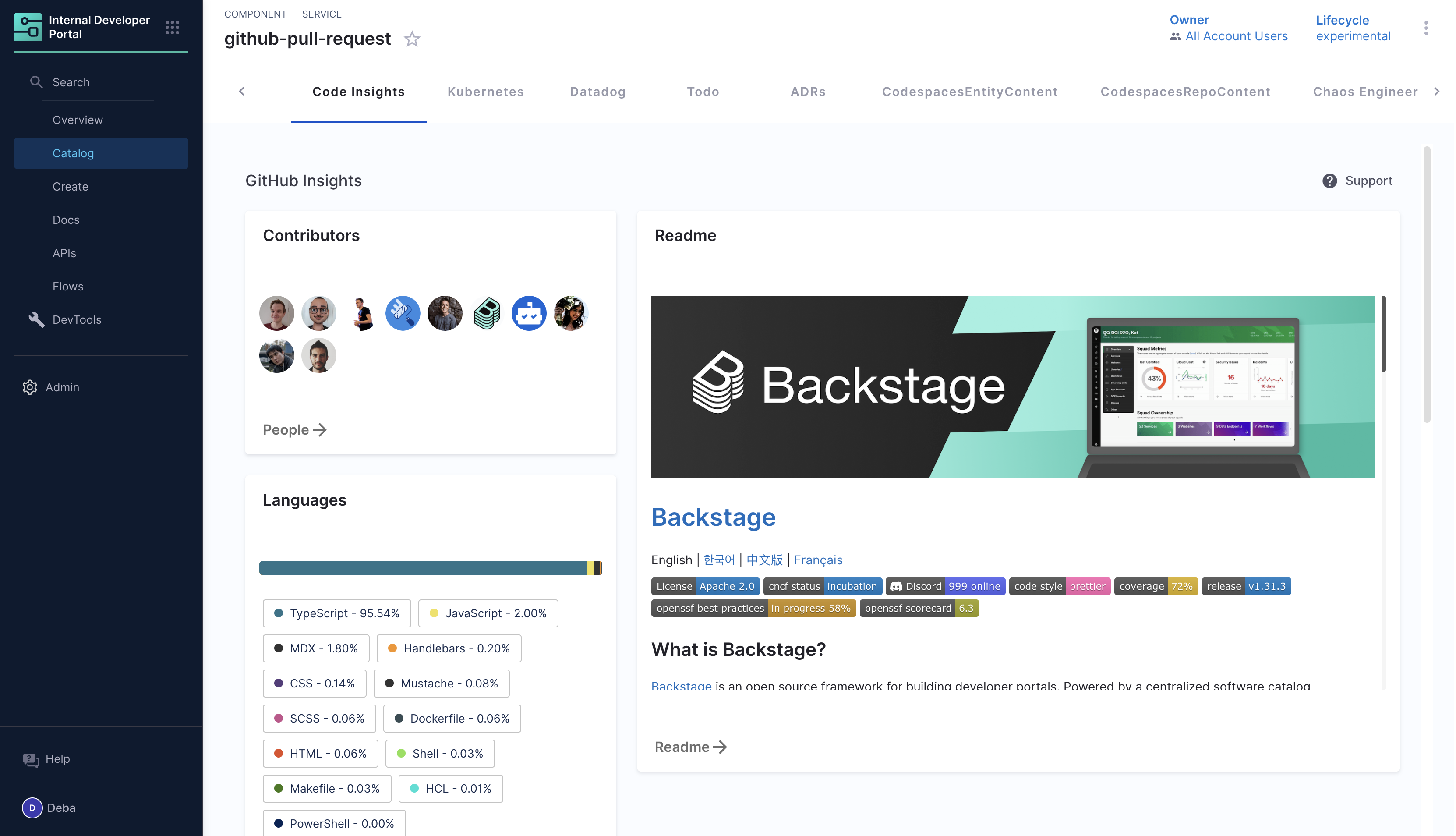Open the Readme arrow link
This screenshot has height=836, width=1456.
tap(690, 747)
